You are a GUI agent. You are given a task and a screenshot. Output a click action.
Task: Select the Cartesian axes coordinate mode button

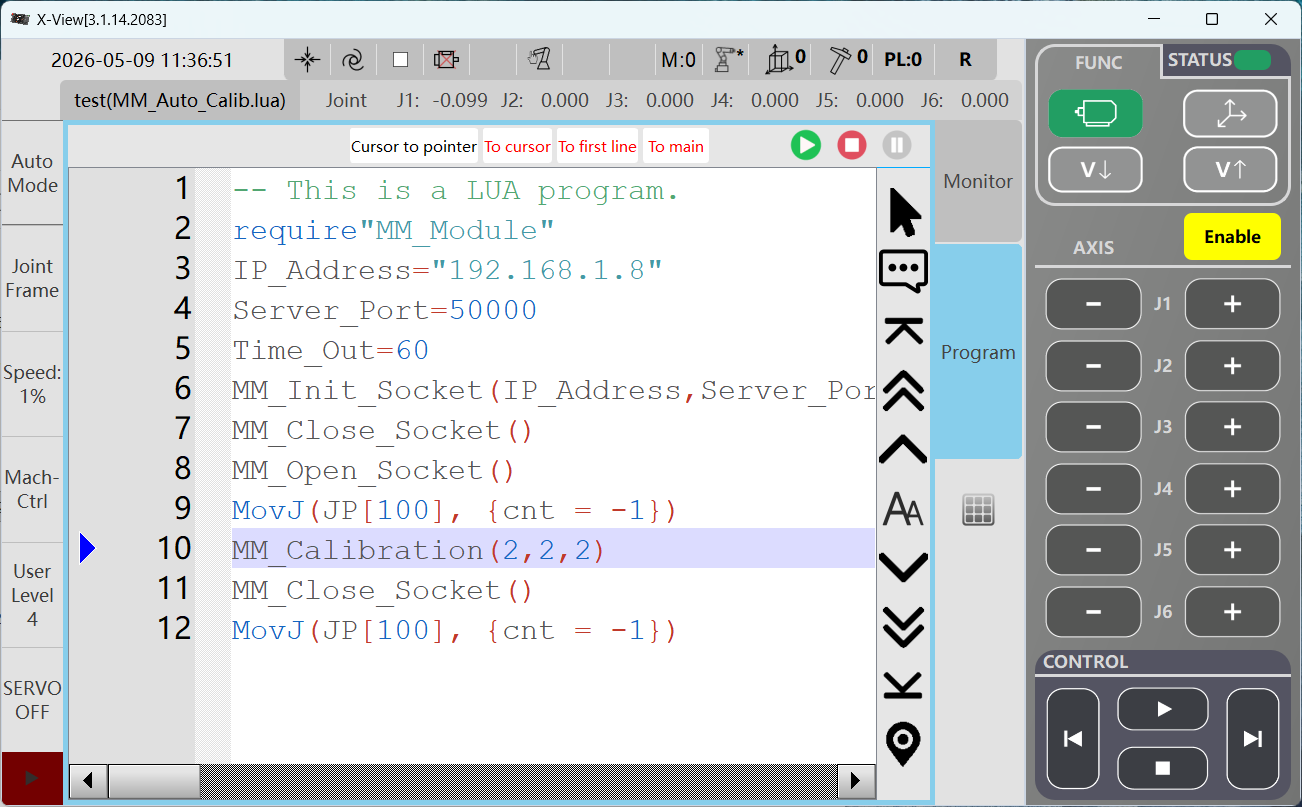tap(1230, 113)
